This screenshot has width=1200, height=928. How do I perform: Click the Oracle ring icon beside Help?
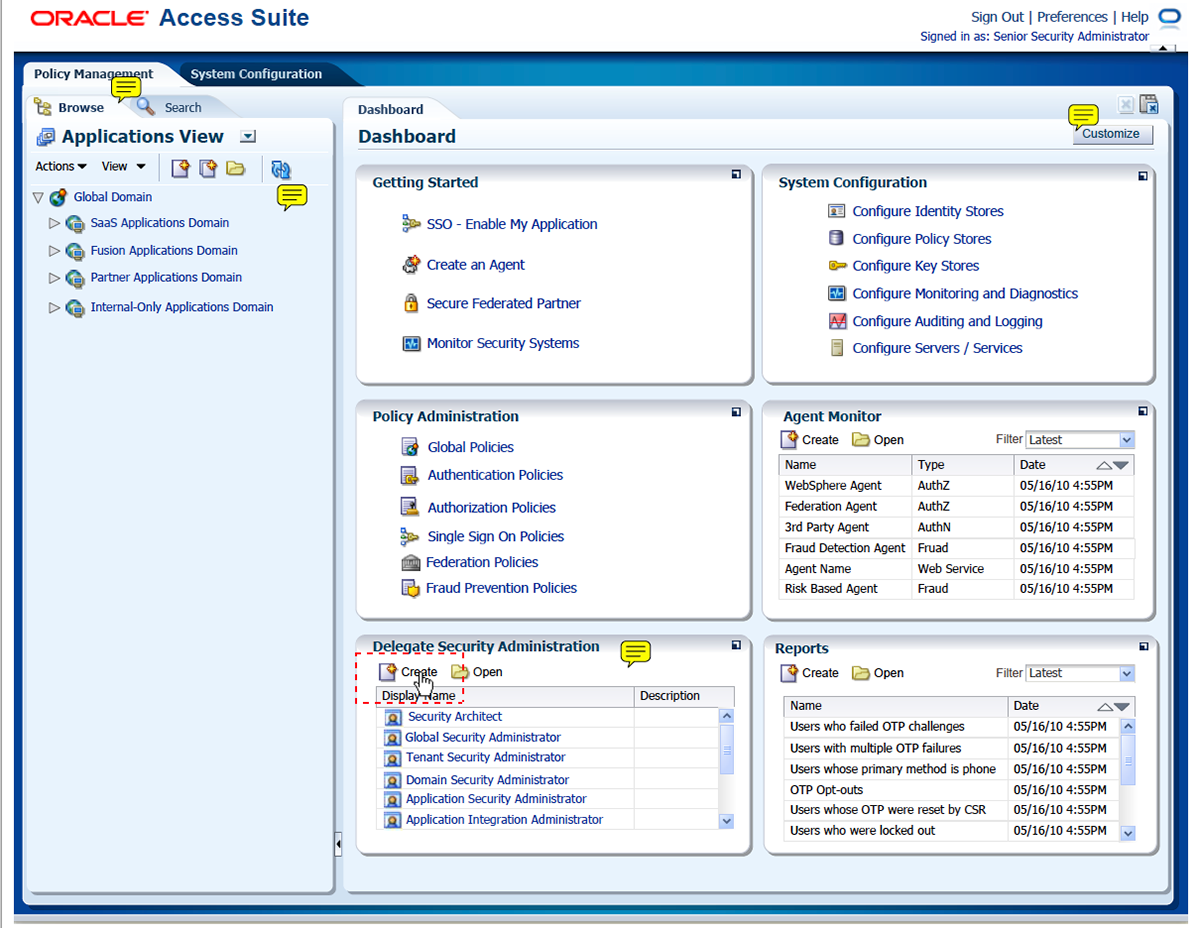coord(1169,17)
